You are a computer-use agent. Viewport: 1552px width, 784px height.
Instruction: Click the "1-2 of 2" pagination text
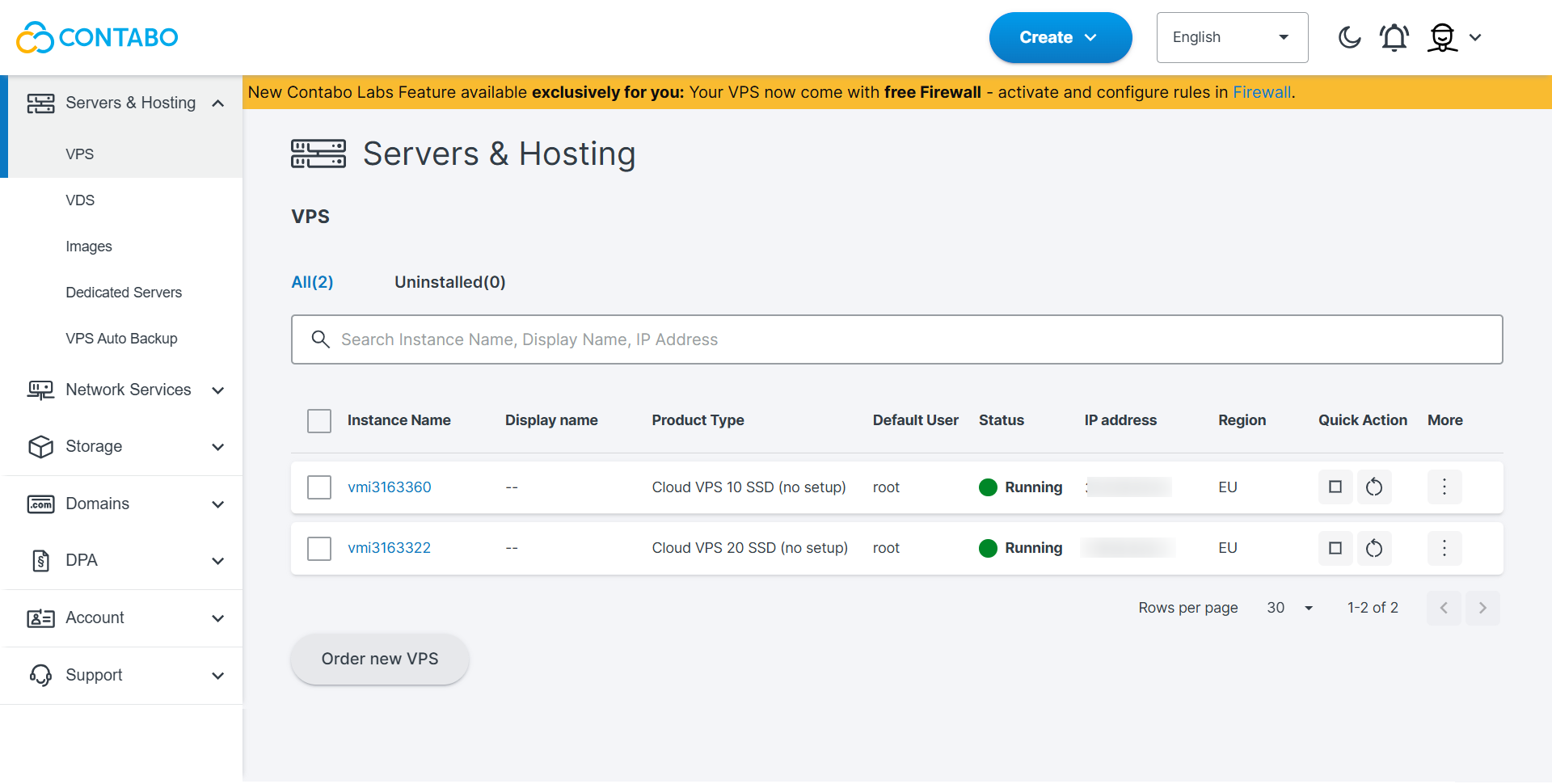coord(1373,608)
